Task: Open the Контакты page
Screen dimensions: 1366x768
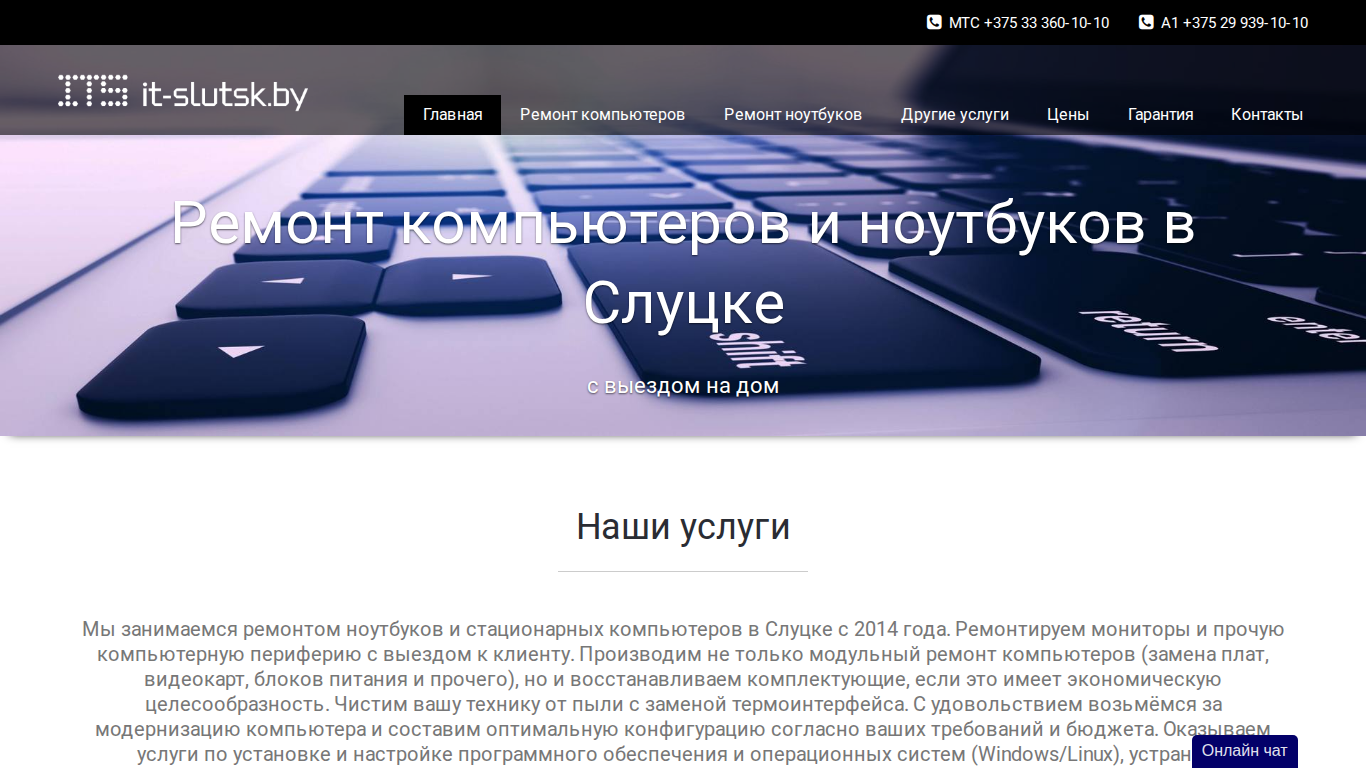Action: click(x=1267, y=114)
